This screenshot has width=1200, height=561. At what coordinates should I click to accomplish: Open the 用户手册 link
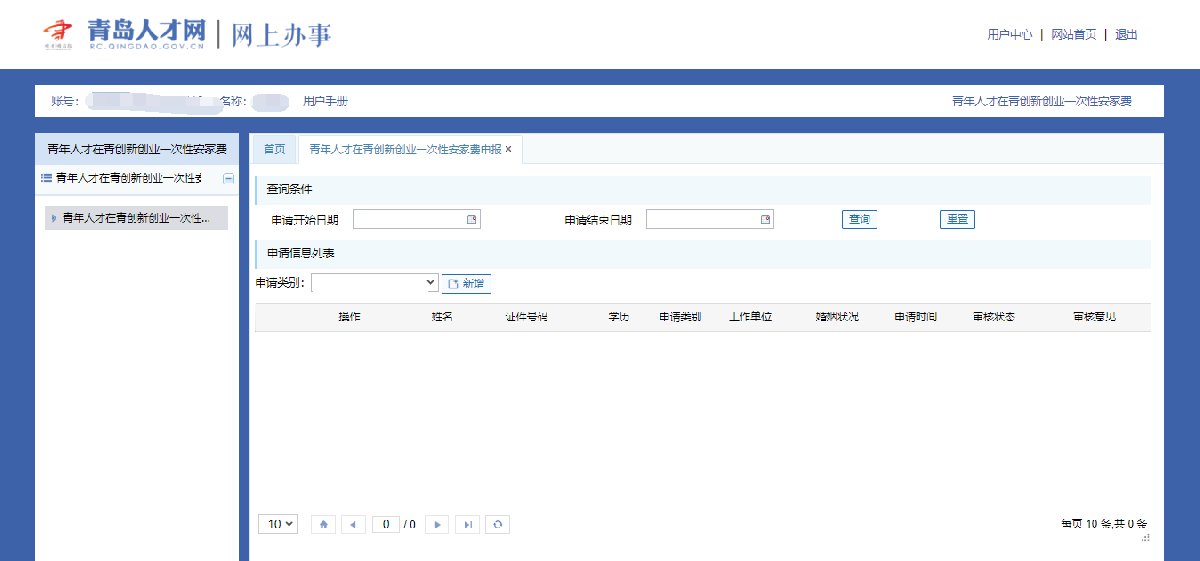coord(325,101)
